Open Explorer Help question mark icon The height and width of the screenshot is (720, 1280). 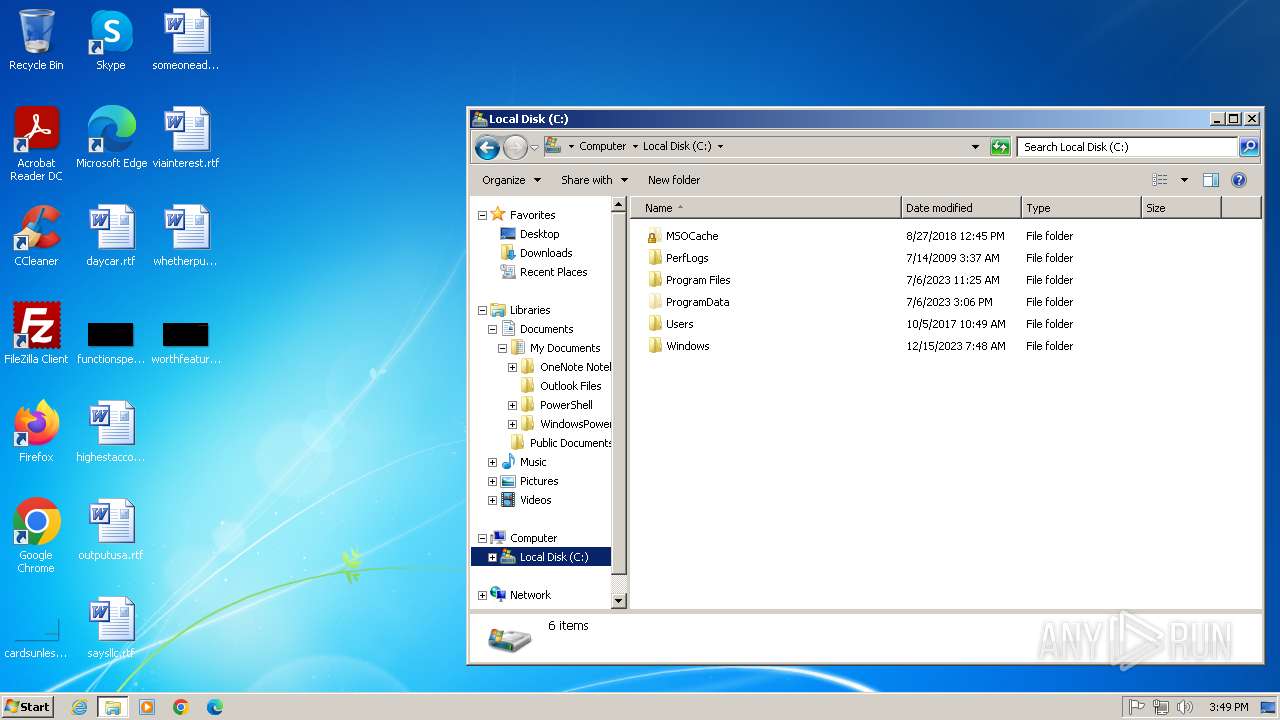(1239, 180)
